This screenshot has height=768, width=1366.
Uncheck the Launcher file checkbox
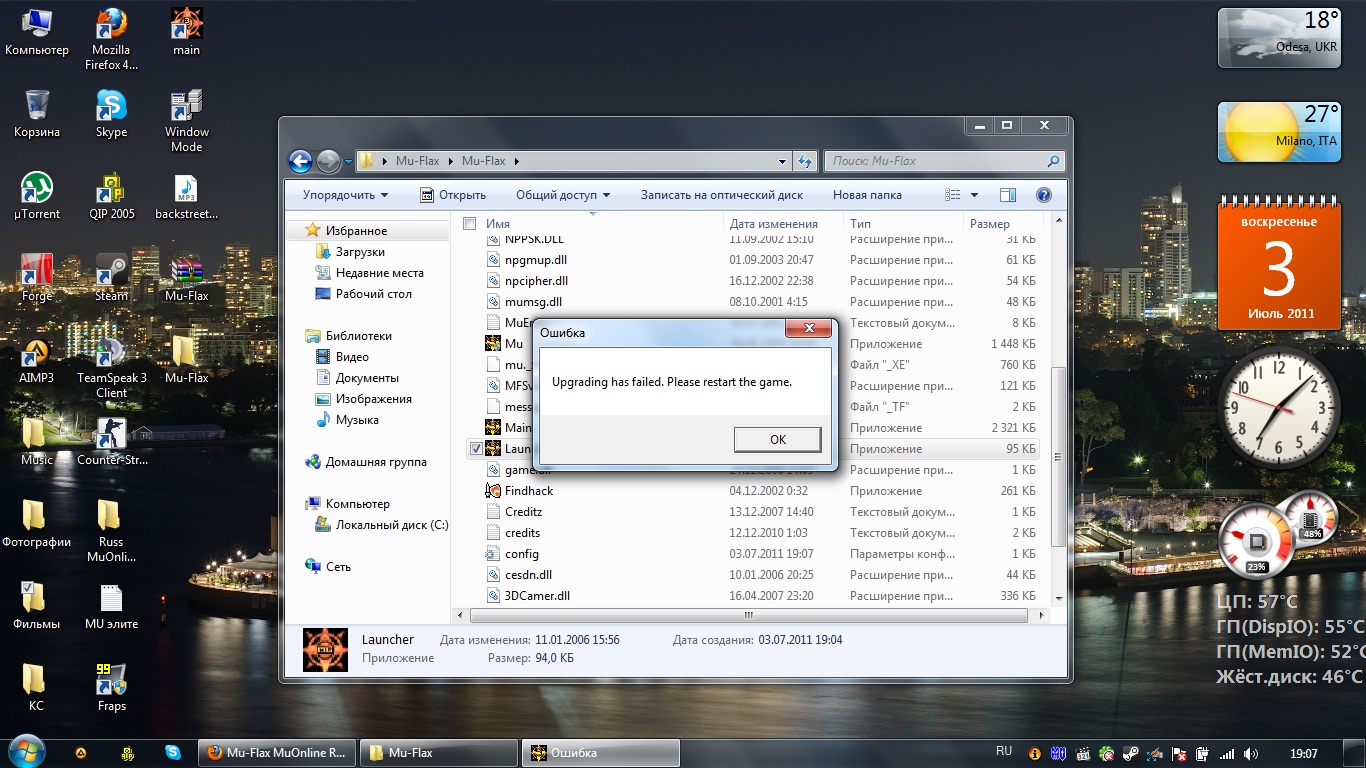[476, 449]
